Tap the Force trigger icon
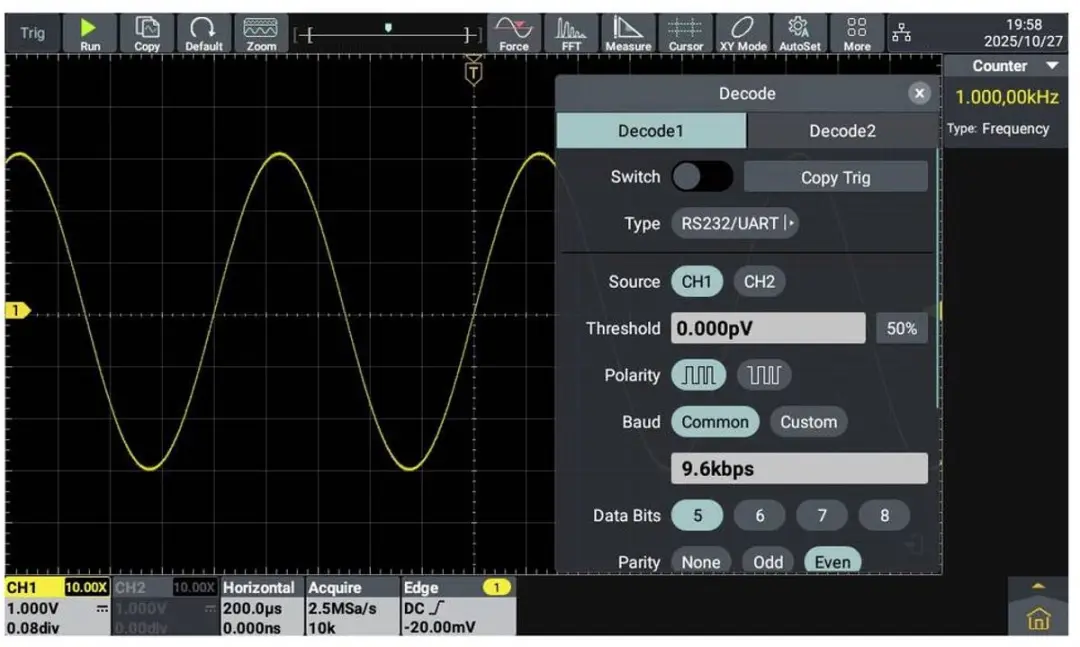 pyautogui.click(x=514, y=33)
